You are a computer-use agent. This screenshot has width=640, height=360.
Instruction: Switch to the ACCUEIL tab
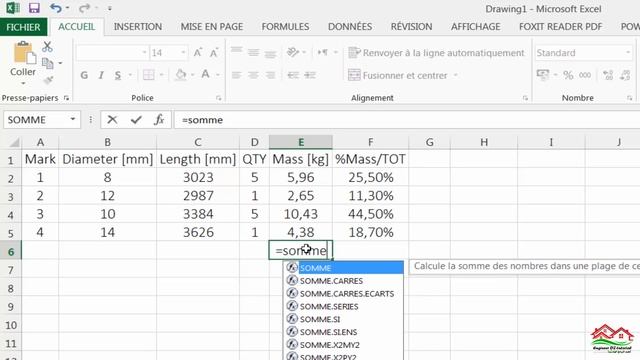point(76,27)
